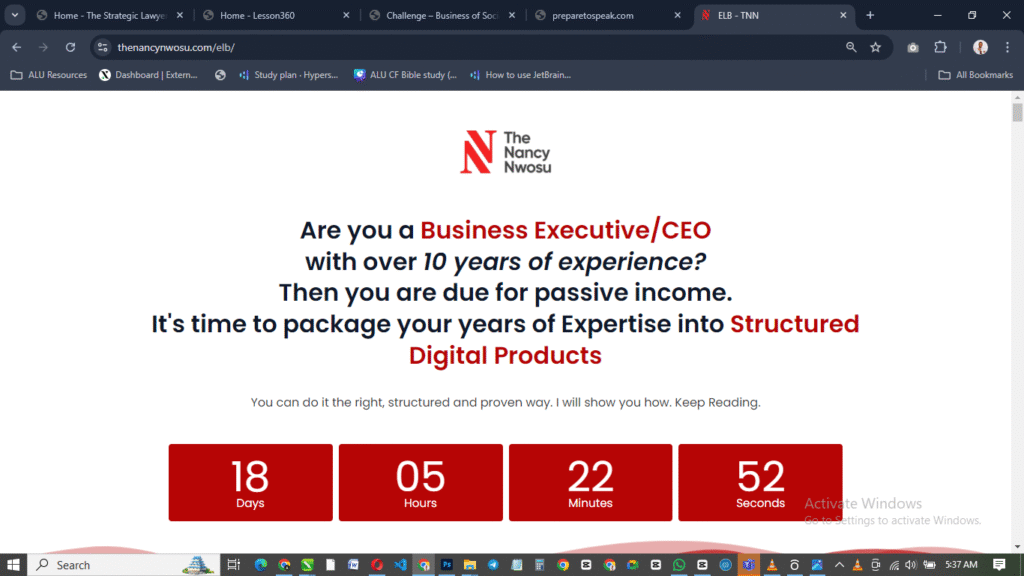This screenshot has width=1024, height=576.
Task: Click The Nancy Nwosu logo
Action: 505,152
